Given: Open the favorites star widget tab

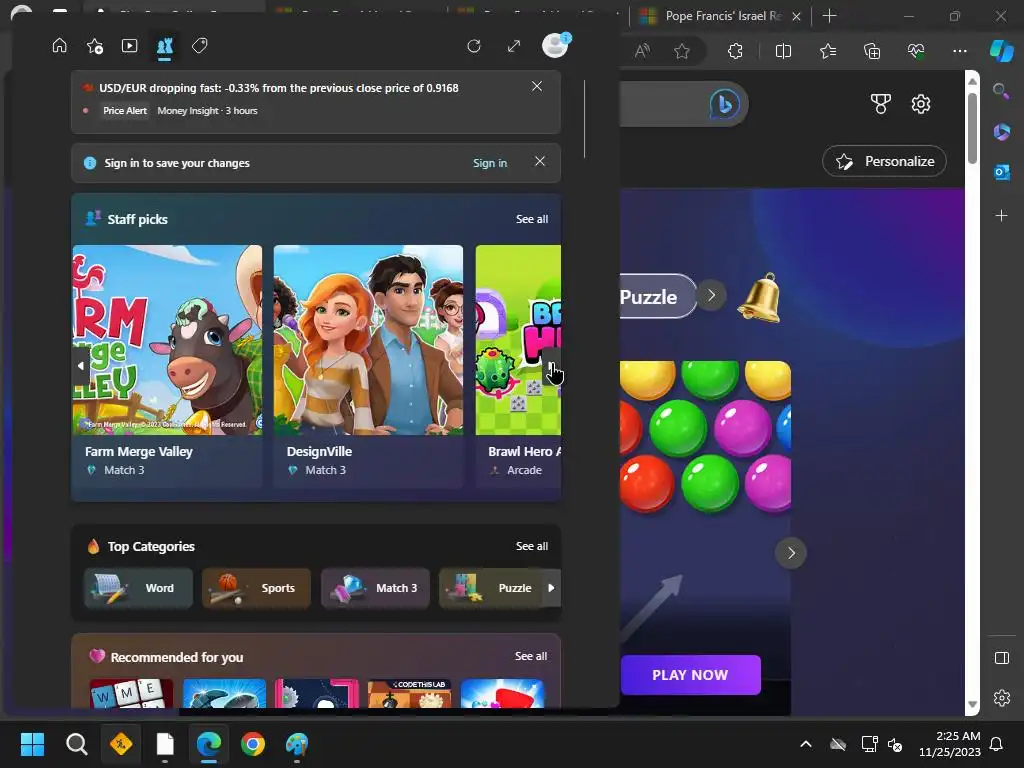Looking at the screenshot, I should [95, 46].
